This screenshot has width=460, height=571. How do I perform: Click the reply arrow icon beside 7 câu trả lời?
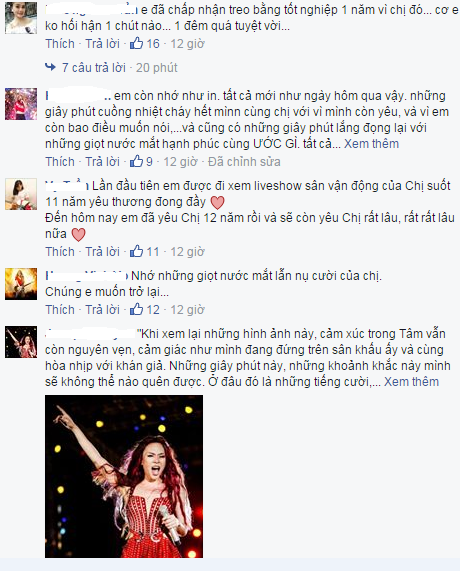51,67
